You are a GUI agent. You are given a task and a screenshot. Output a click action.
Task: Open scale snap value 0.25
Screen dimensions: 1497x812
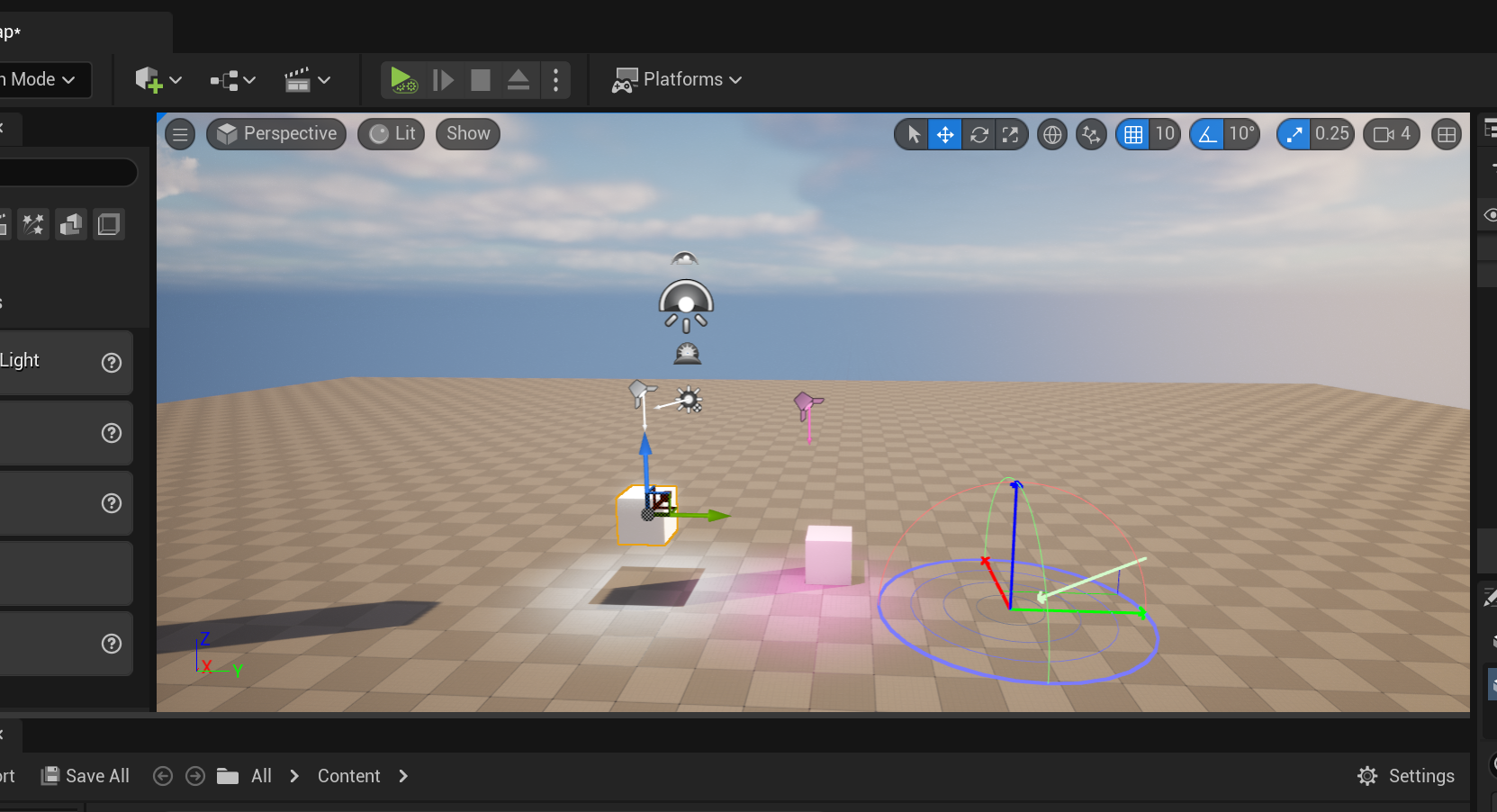pyautogui.click(x=1332, y=134)
